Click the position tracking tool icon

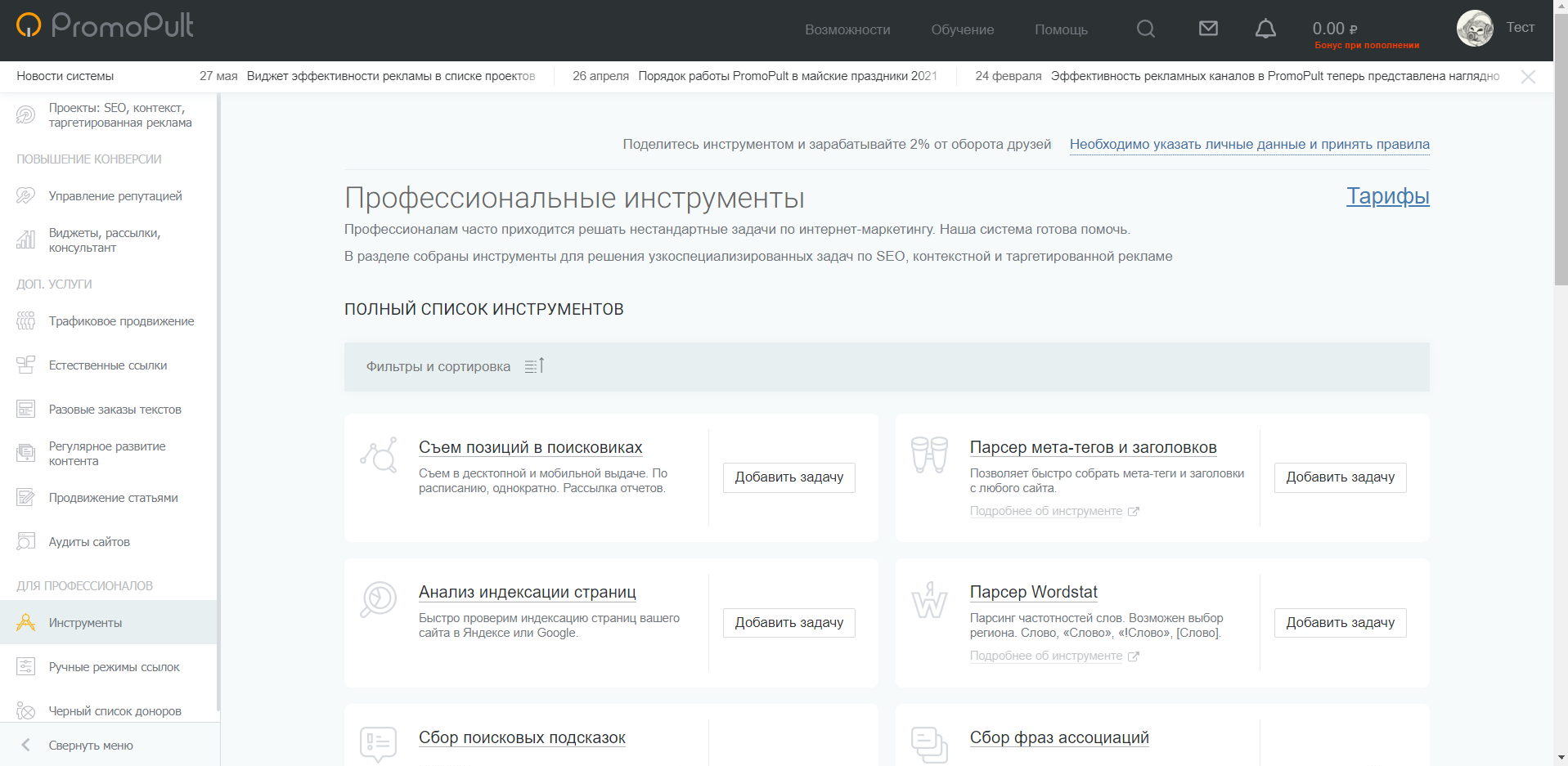point(379,455)
